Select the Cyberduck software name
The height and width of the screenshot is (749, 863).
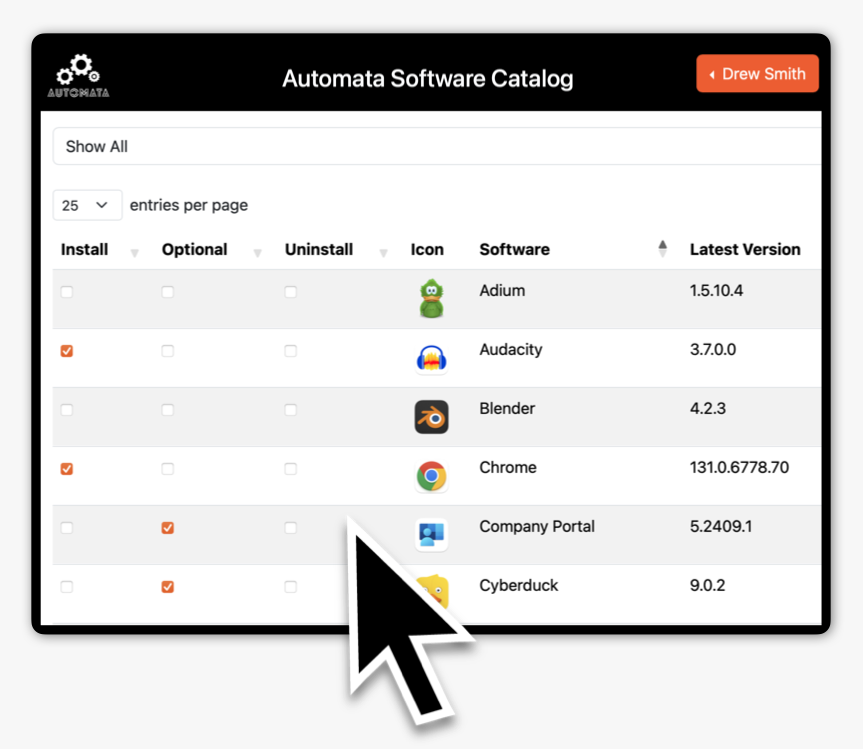(x=518, y=585)
